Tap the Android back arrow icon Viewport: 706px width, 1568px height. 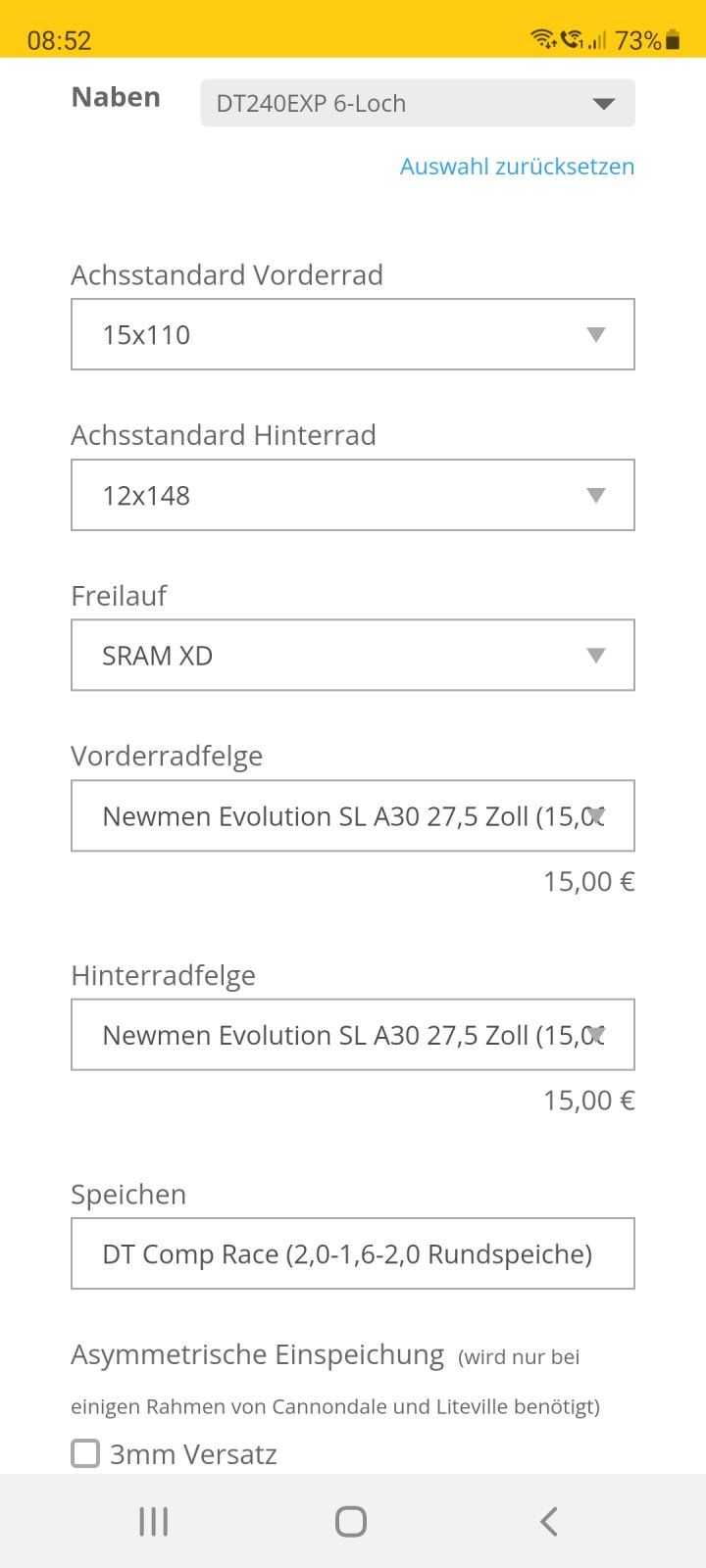click(x=549, y=1521)
